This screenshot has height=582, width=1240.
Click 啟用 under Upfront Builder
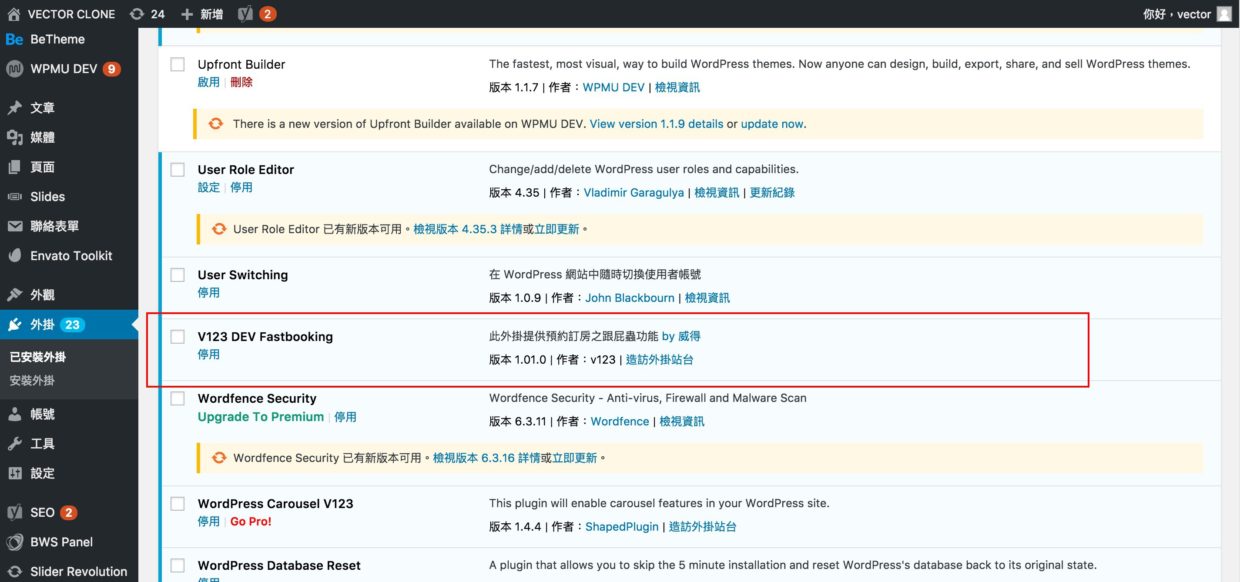point(208,82)
